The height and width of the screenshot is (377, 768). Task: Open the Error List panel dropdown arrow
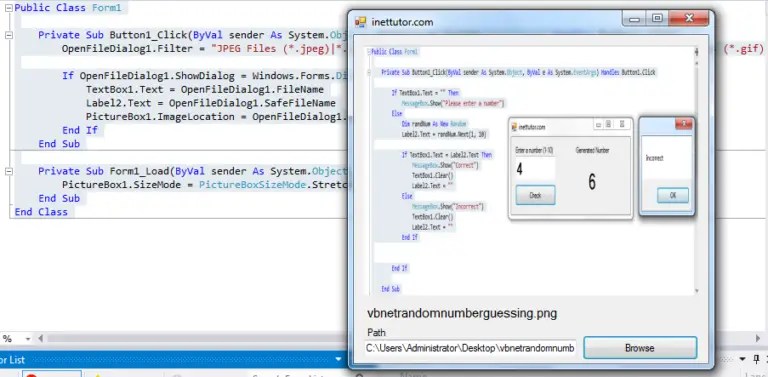[338, 360]
